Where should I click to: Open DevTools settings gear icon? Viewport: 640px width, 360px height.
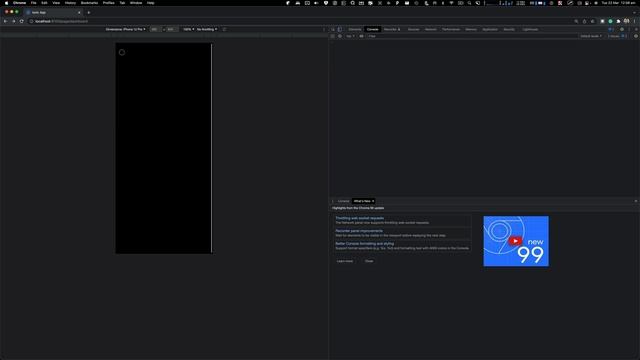tap(622, 29)
